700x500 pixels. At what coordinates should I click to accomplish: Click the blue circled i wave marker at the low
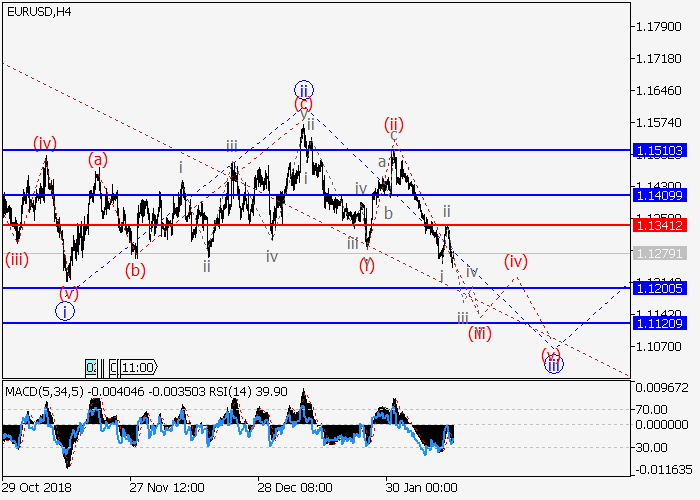[x=65, y=311]
